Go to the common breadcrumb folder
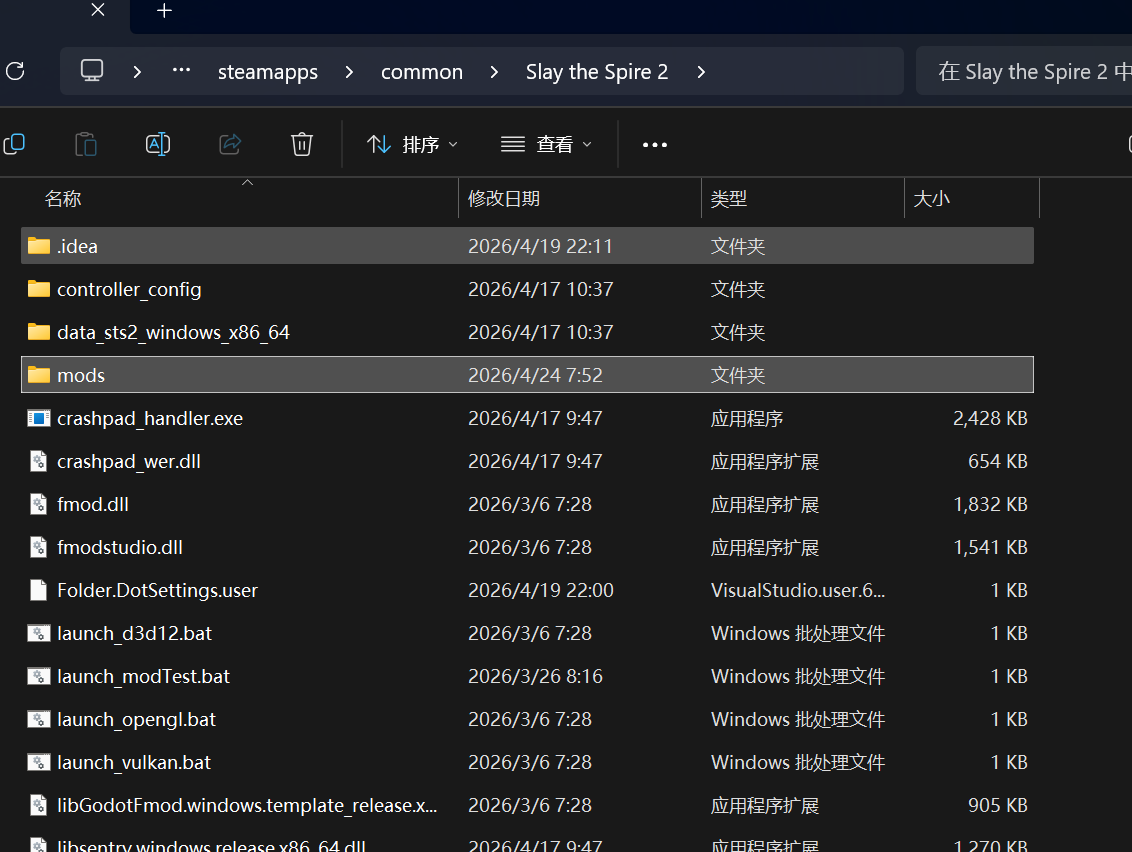This screenshot has width=1132, height=852. pos(422,71)
